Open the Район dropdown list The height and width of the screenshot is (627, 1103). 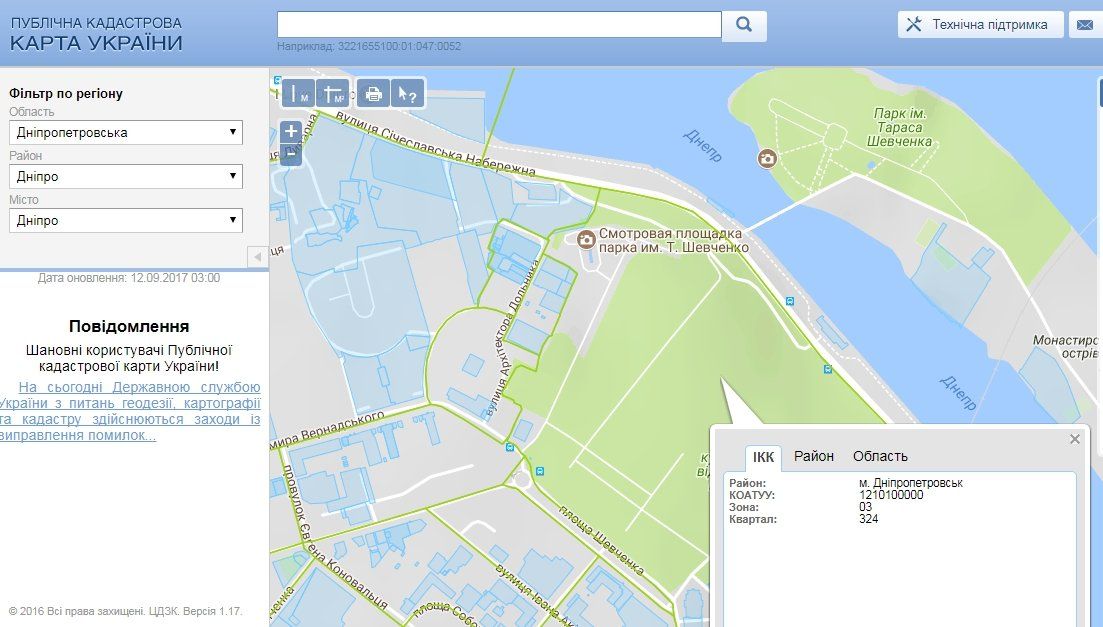point(126,176)
